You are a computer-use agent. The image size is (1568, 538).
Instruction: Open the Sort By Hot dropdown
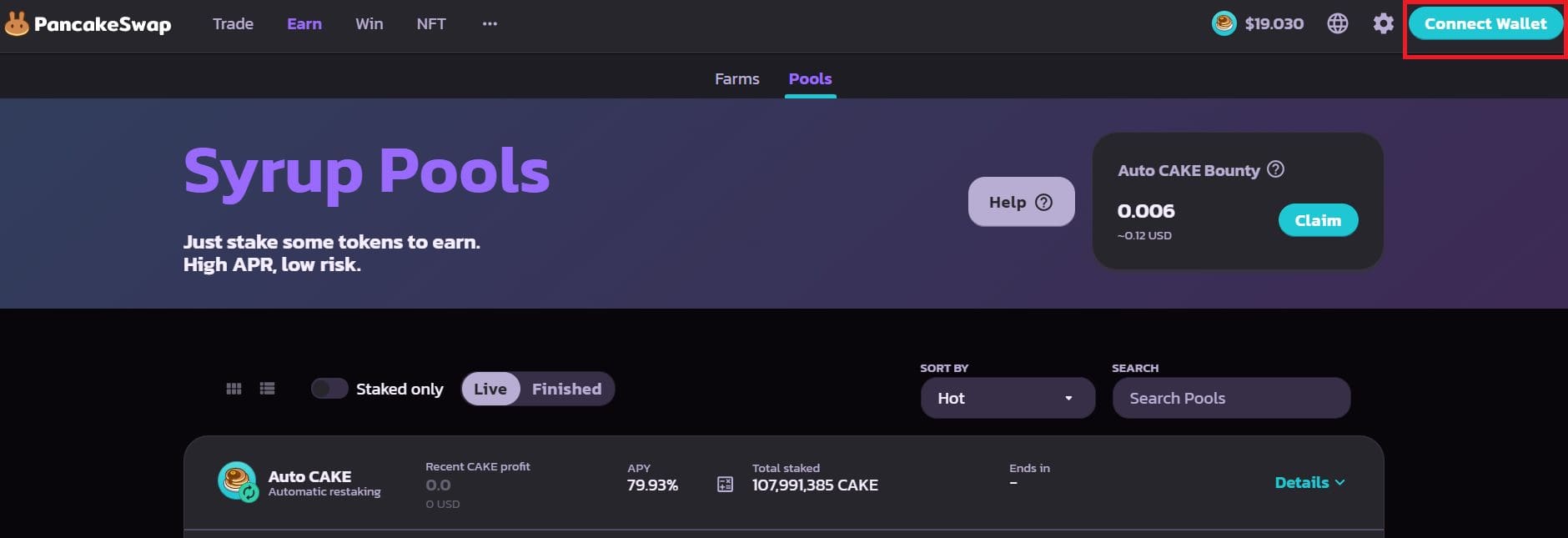point(1008,398)
